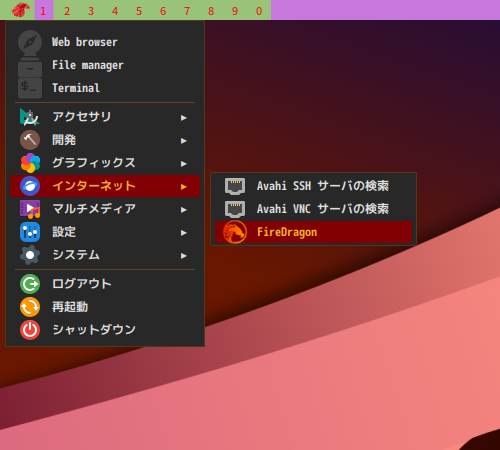This screenshot has height=450, width=500.
Task: Click the ログアウト green icon
Action: pyautogui.click(x=30, y=284)
